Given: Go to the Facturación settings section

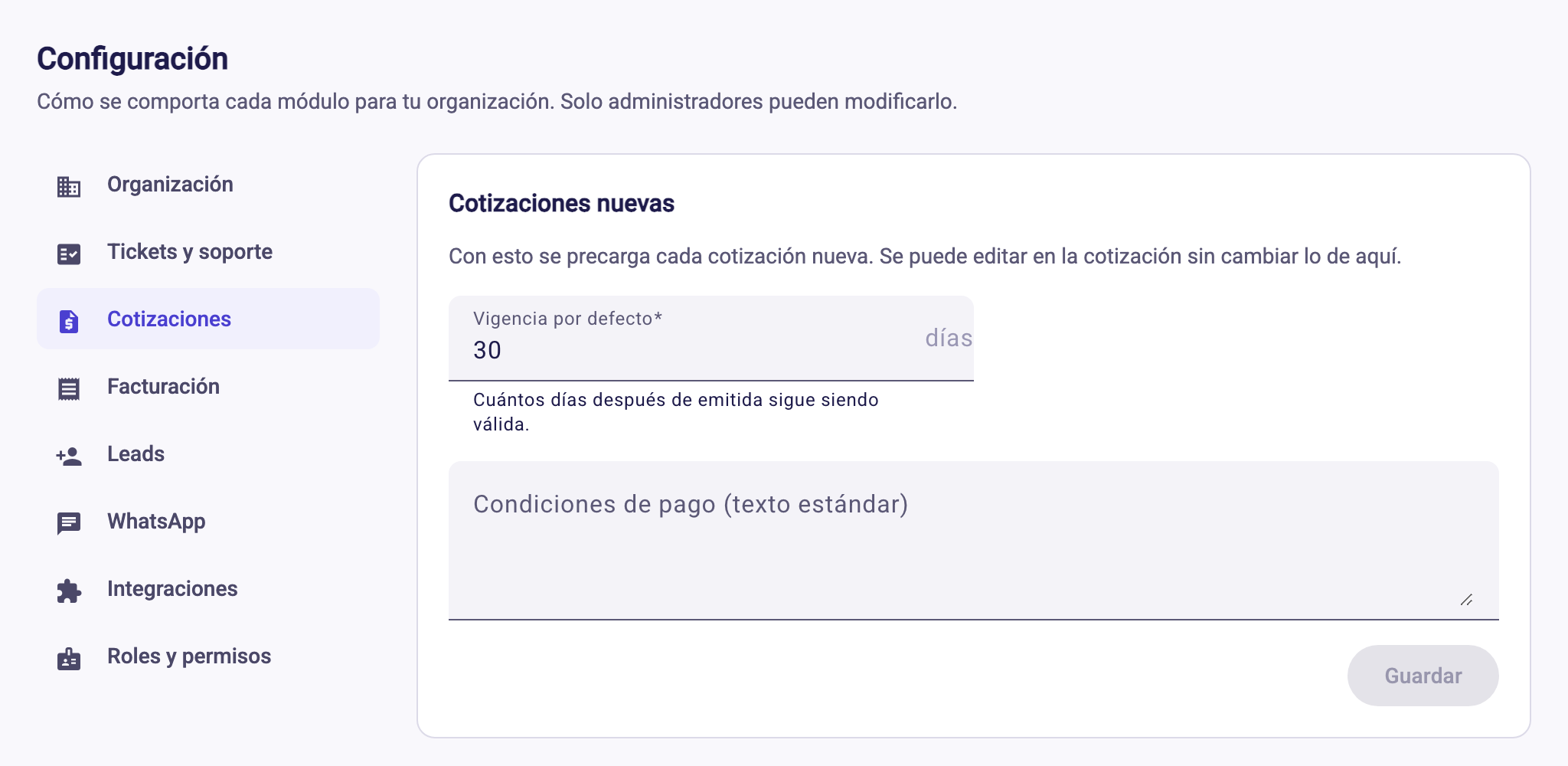Looking at the screenshot, I should point(208,386).
